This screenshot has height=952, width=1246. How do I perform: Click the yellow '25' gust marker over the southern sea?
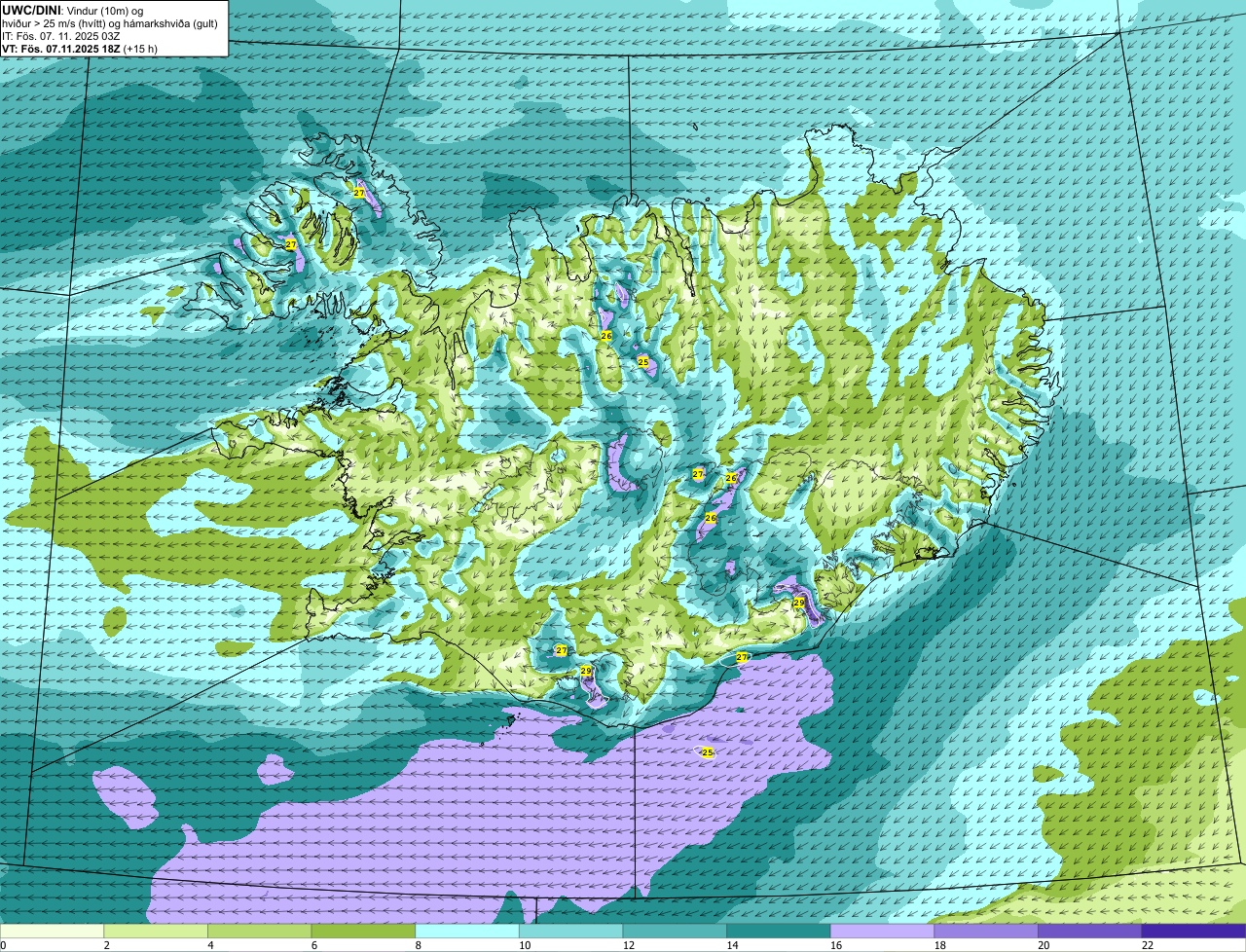coord(708,752)
